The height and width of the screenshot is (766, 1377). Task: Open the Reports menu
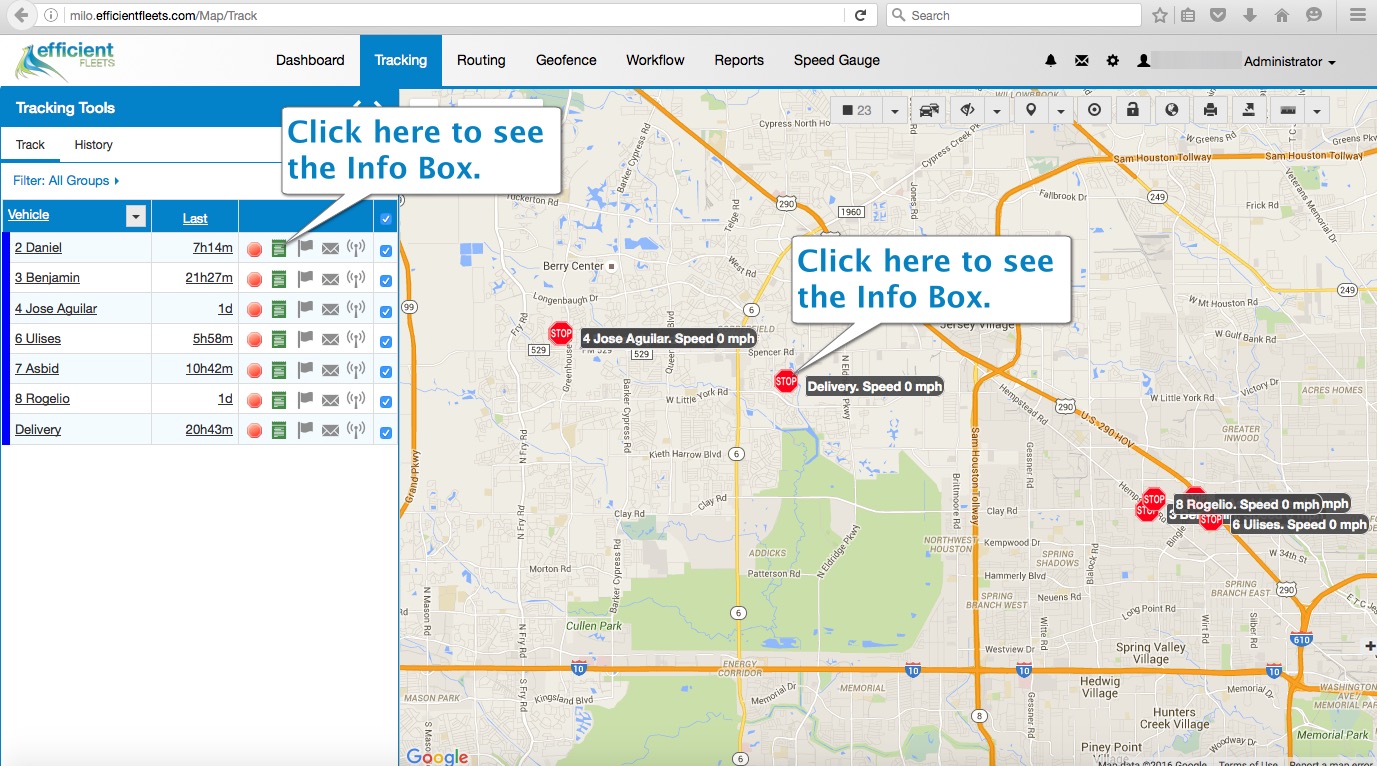point(739,60)
